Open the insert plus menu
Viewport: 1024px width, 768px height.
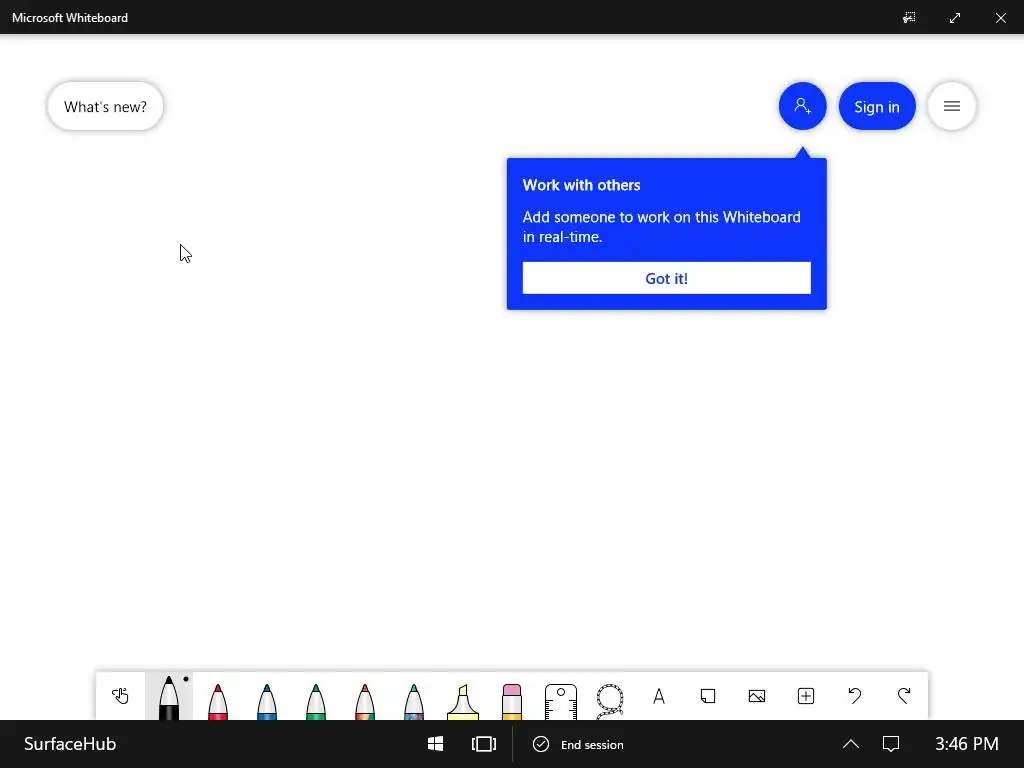point(806,696)
